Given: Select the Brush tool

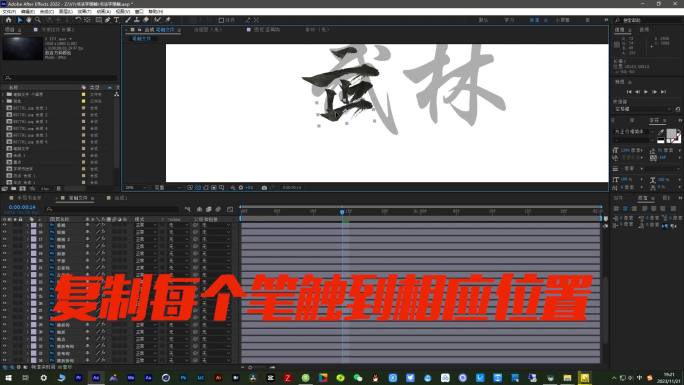Looking at the screenshot, I should click(x=128, y=20).
